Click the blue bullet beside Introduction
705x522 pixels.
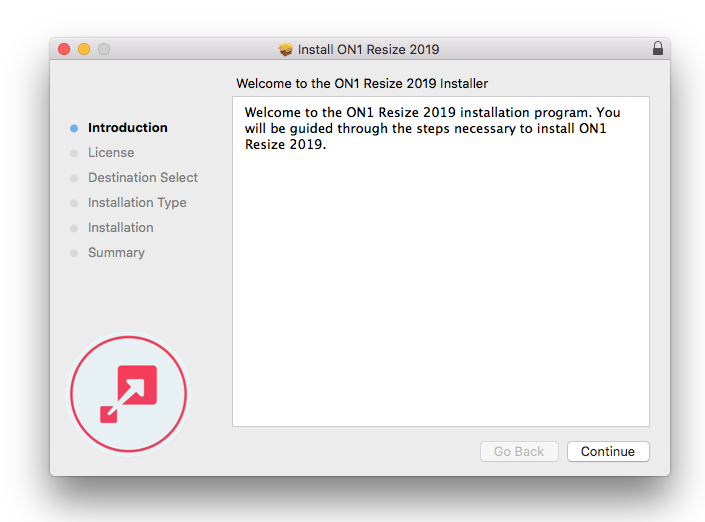[74, 129]
